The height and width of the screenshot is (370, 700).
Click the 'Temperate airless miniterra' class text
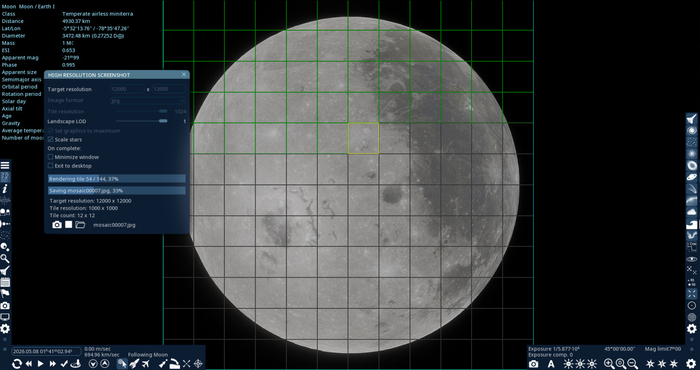click(97, 14)
